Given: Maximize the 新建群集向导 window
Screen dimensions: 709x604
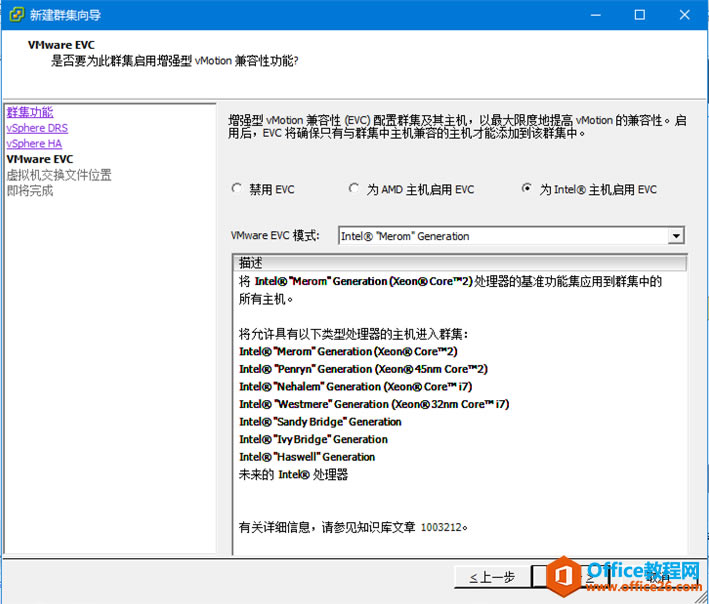Looking at the screenshot, I should 639,15.
